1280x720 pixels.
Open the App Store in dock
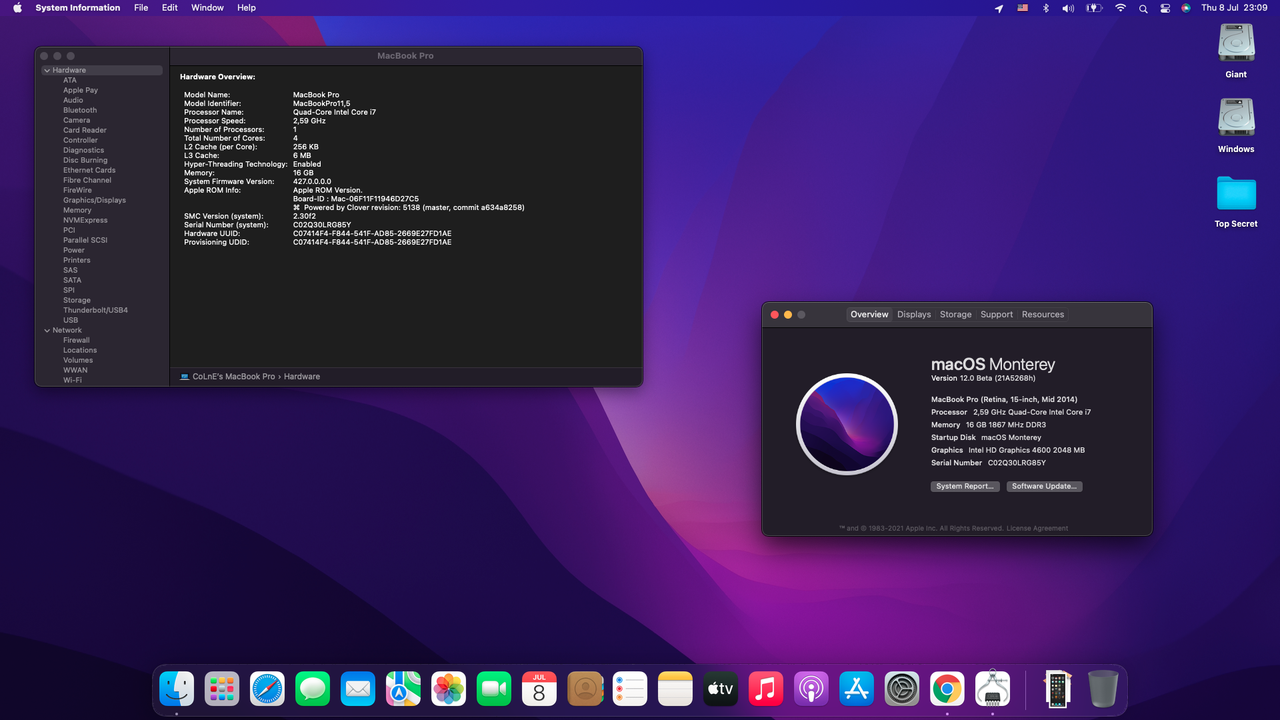coord(857,688)
